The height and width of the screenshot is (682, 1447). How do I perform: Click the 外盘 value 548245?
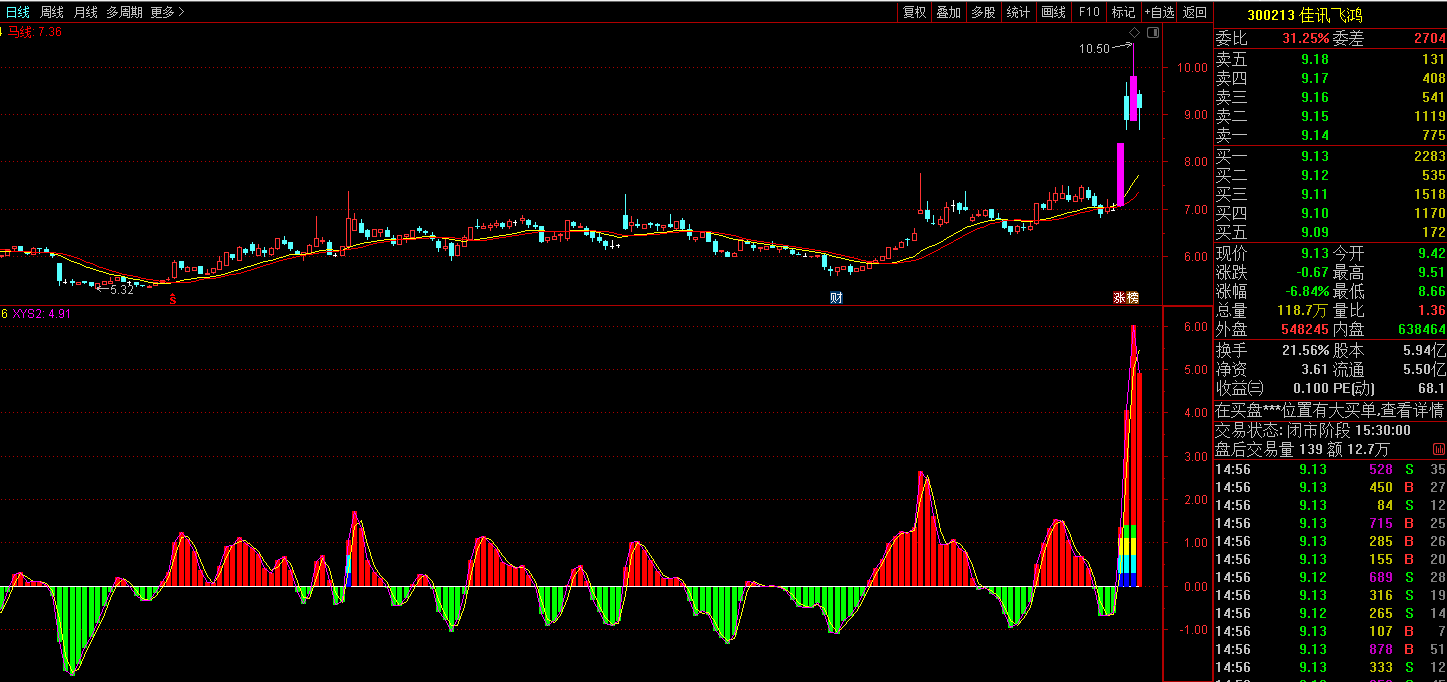pos(1304,329)
